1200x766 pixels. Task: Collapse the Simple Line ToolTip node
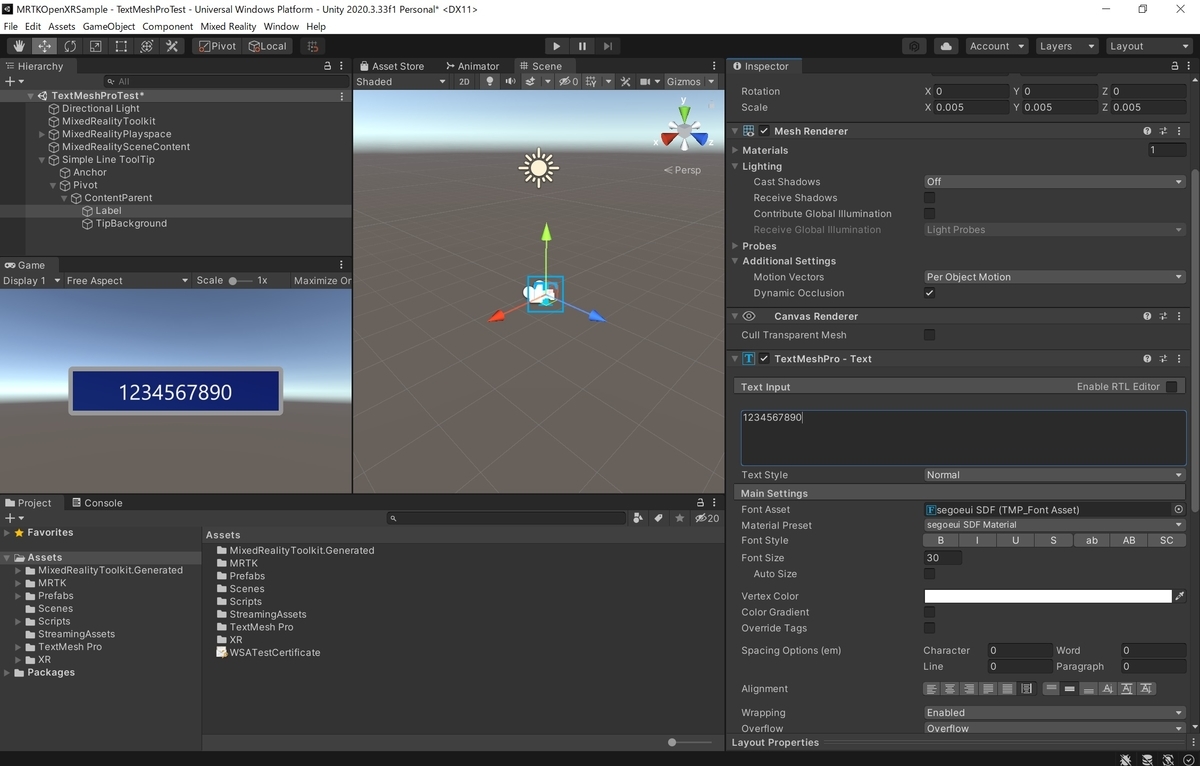click(42, 160)
